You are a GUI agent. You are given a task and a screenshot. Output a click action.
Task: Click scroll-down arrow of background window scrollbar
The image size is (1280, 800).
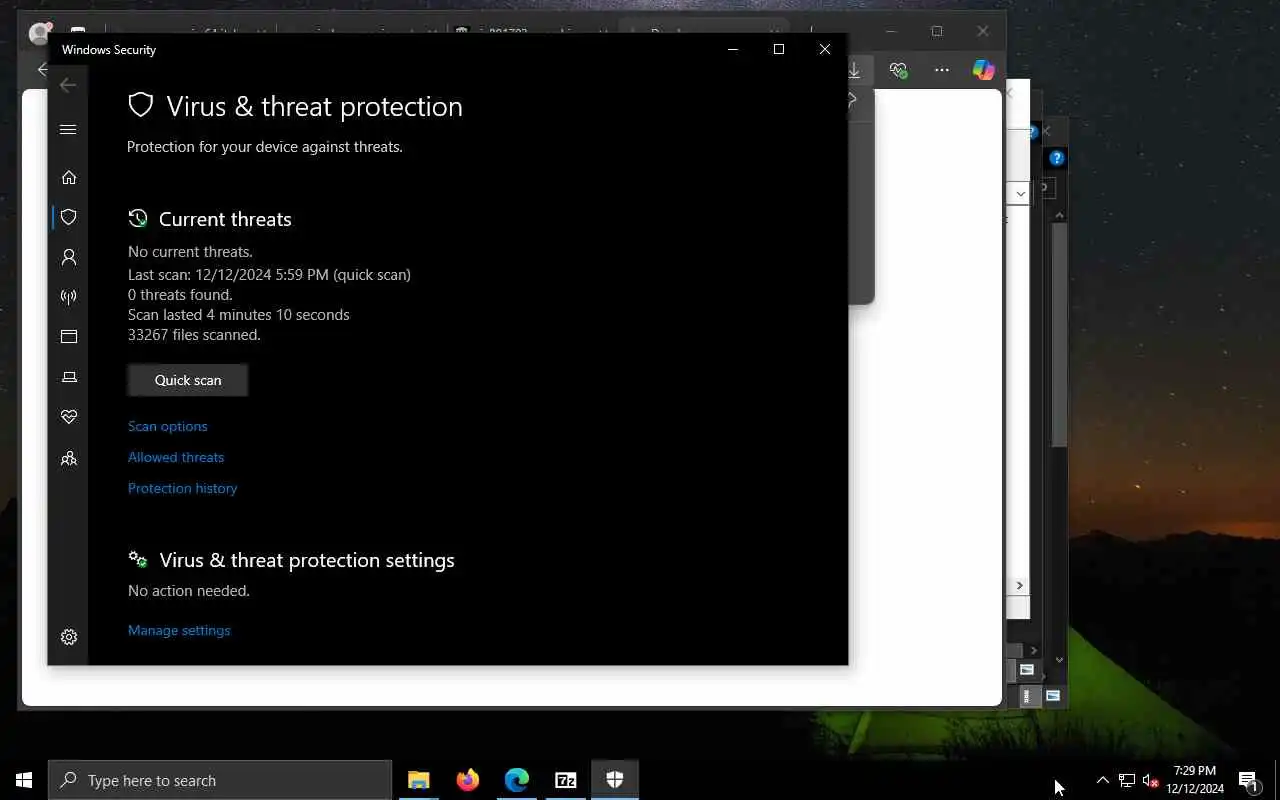coord(1060,660)
